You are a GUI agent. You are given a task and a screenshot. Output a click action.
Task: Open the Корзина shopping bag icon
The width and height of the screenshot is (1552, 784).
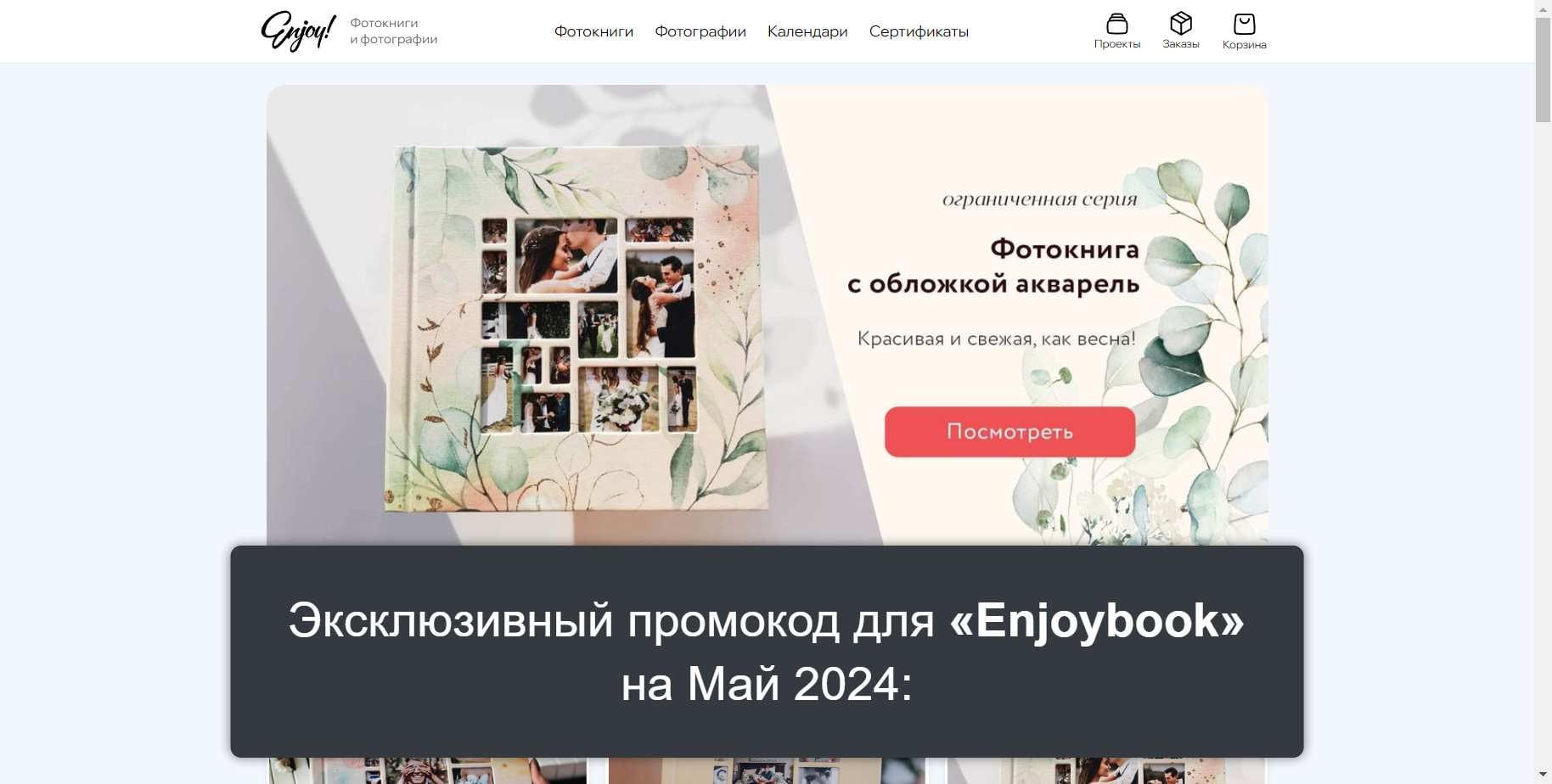pos(1244,24)
